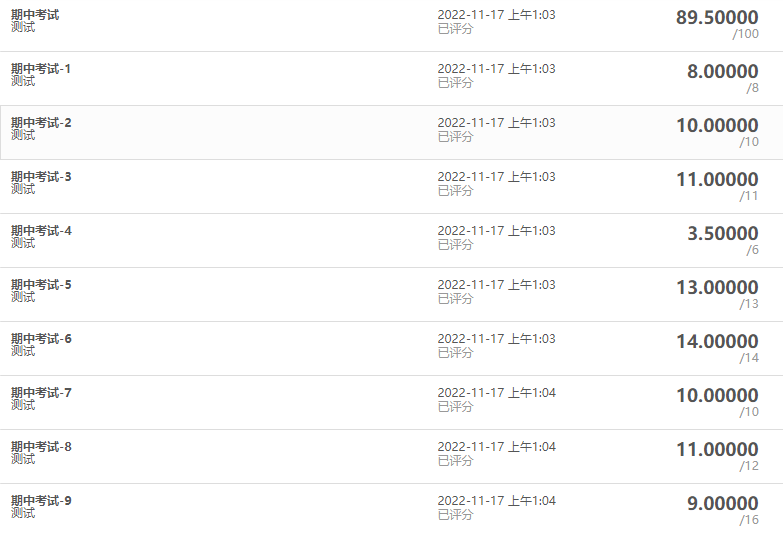Screen dimensions: 783x536
Task: Open the 期中考试-8 test
Action: [x=41, y=447]
